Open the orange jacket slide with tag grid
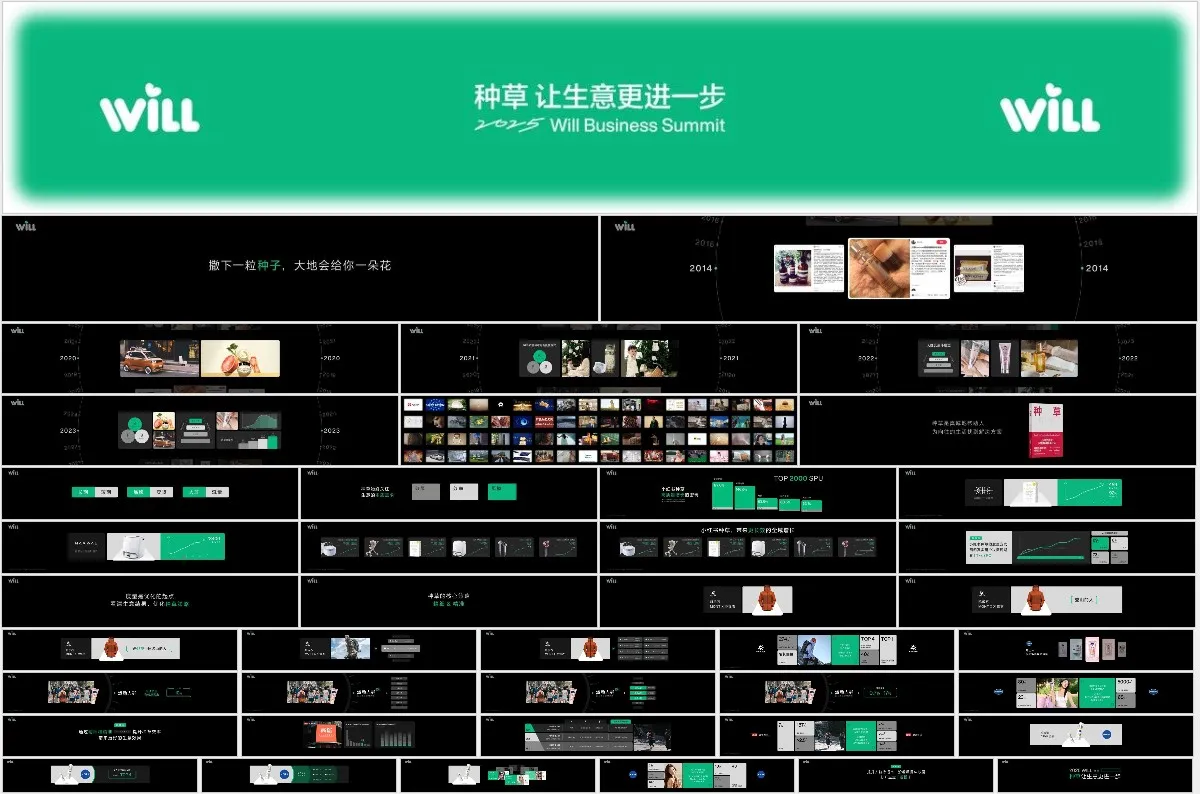The width and height of the screenshot is (1200, 794). coord(598,649)
